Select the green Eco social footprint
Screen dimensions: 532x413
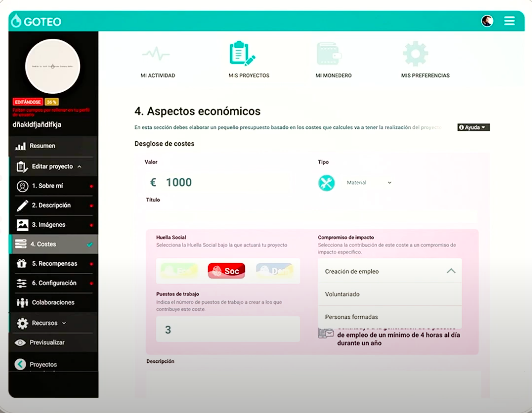[x=179, y=270]
